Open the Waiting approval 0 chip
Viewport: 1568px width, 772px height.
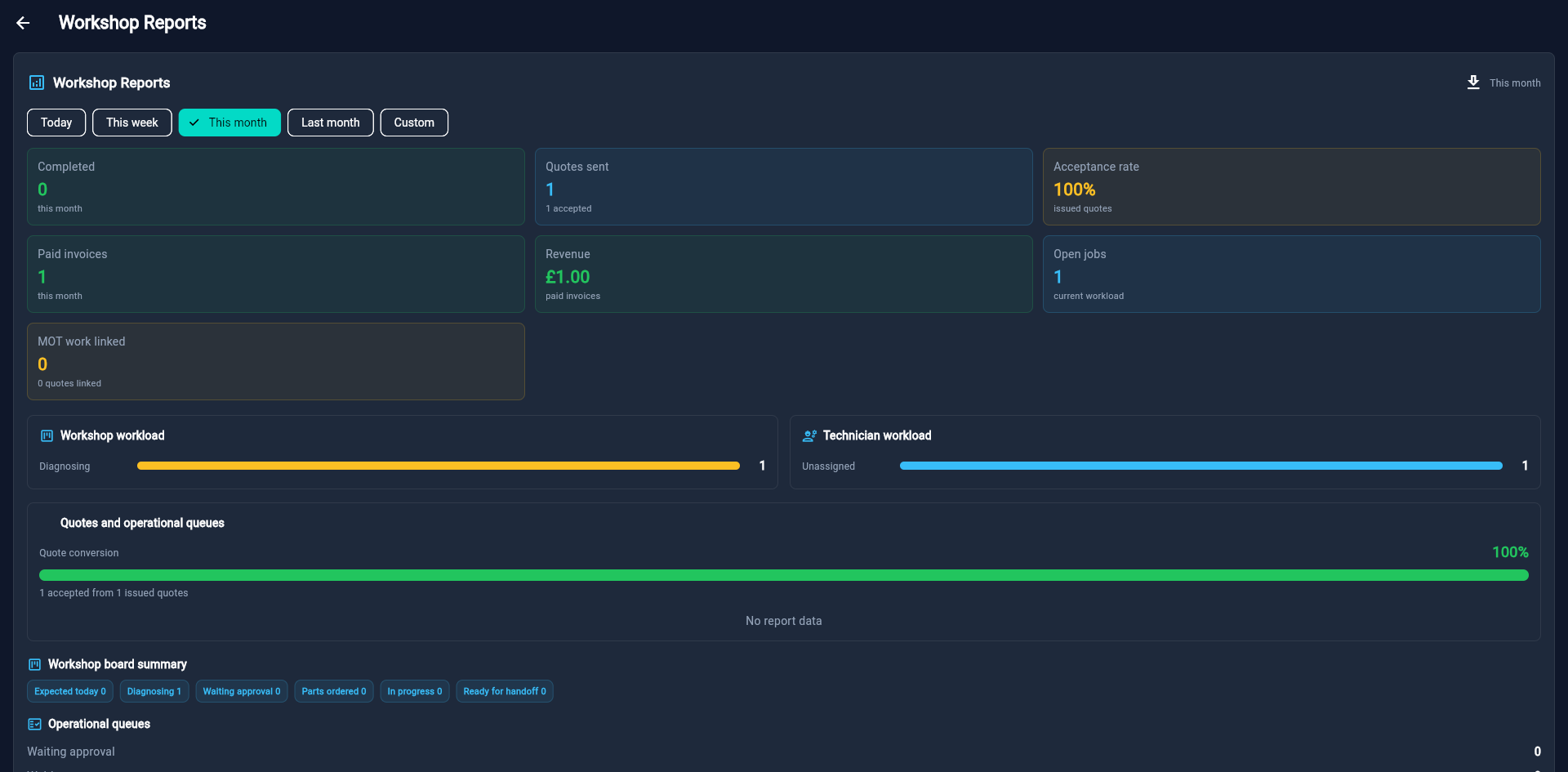242,691
